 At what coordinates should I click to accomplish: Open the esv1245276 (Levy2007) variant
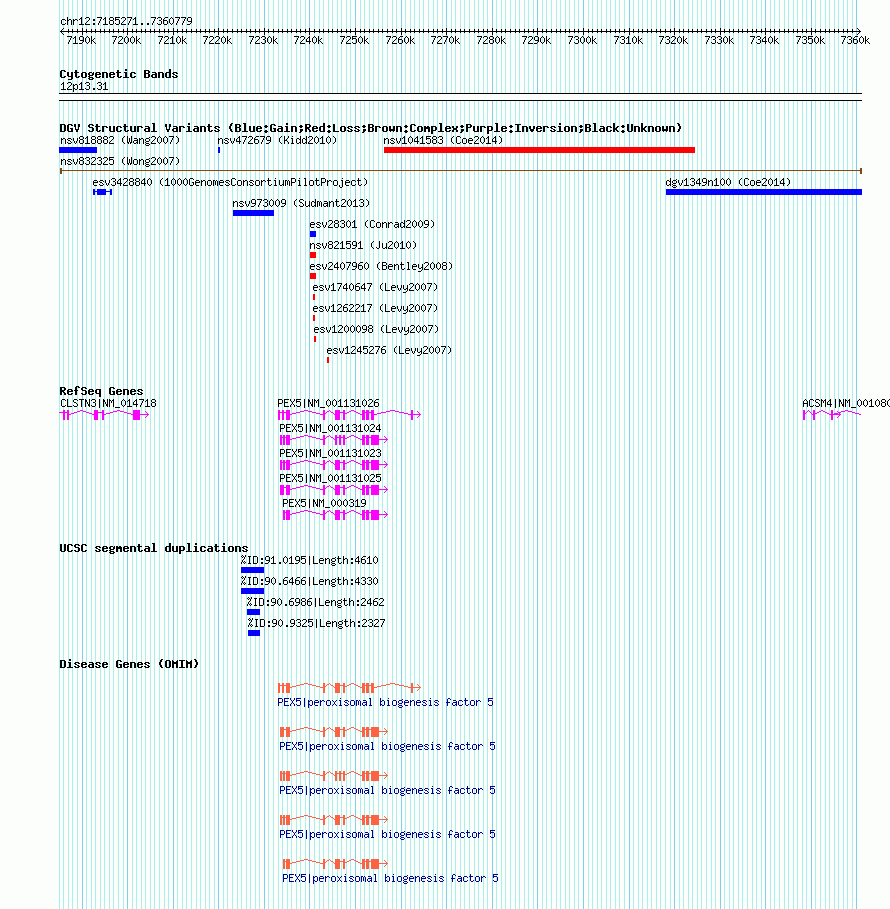[x=389, y=350]
